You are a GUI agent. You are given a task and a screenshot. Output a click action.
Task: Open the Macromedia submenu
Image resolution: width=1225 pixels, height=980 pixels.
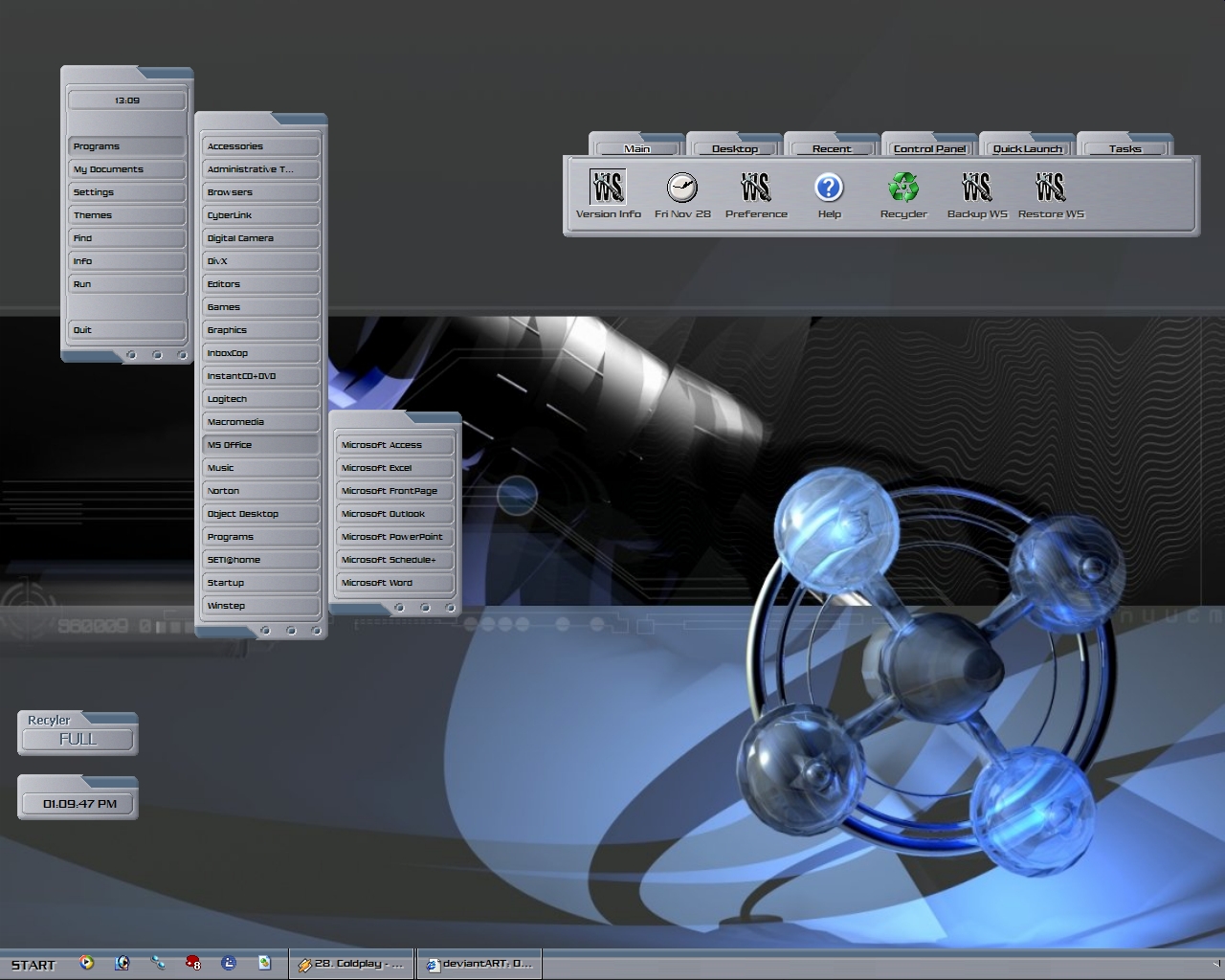click(x=261, y=422)
